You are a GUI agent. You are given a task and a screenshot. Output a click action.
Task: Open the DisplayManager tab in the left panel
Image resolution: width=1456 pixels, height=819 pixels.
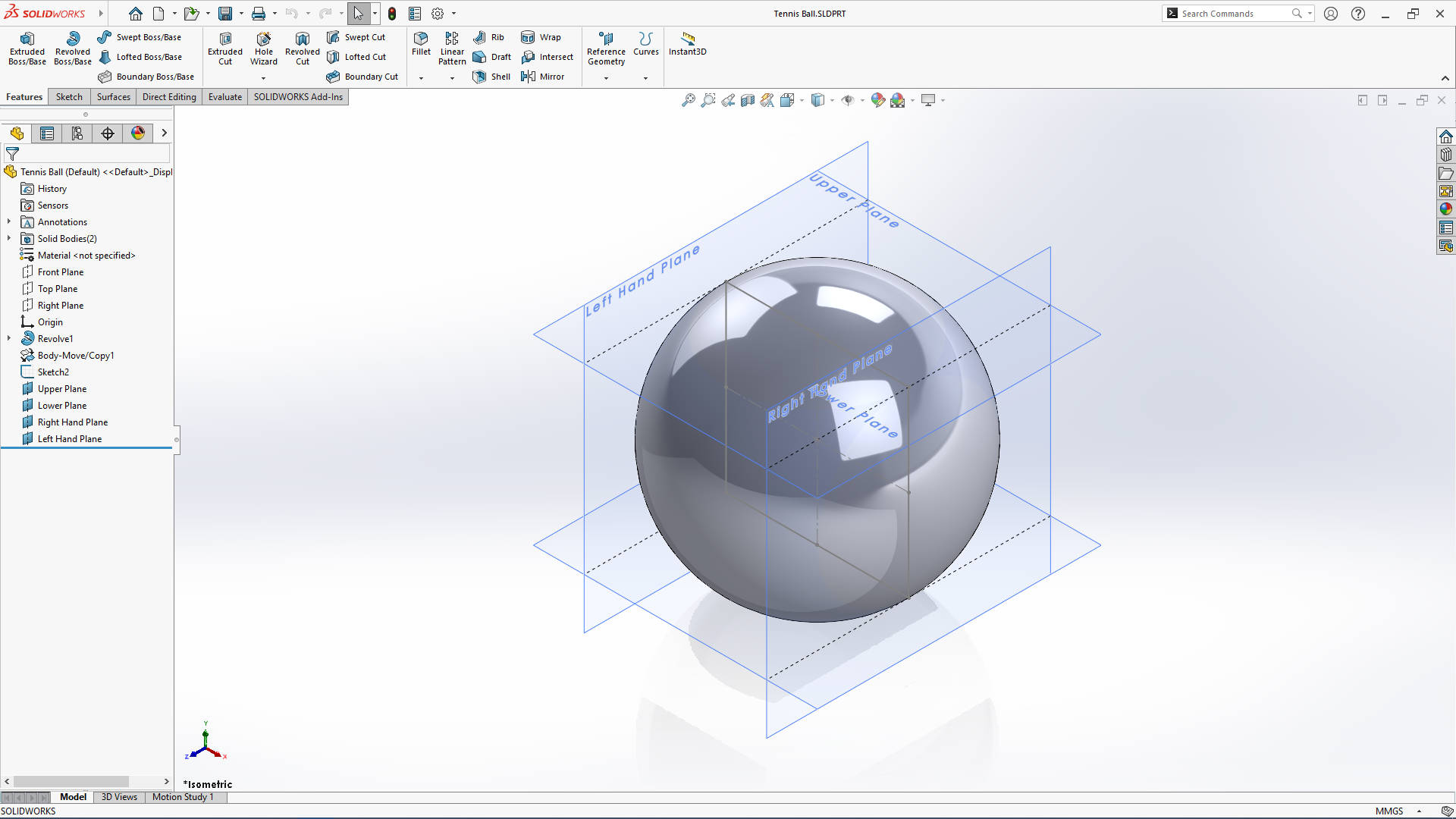(x=137, y=133)
